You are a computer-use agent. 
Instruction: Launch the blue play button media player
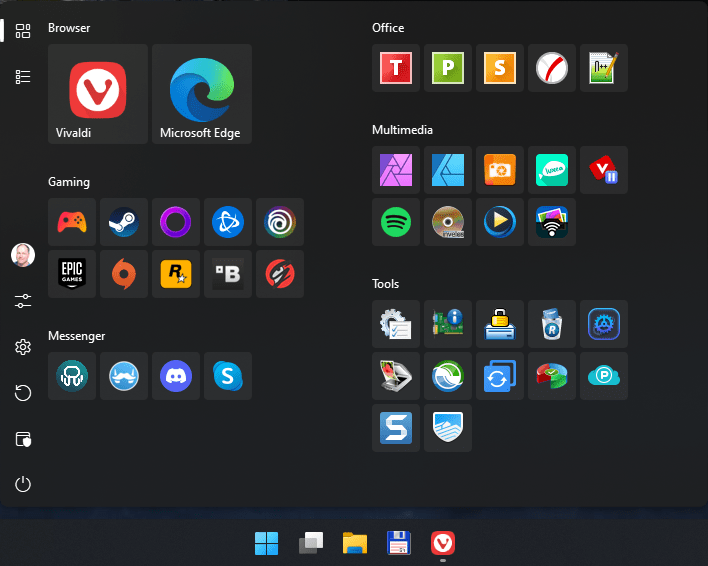click(x=499, y=222)
